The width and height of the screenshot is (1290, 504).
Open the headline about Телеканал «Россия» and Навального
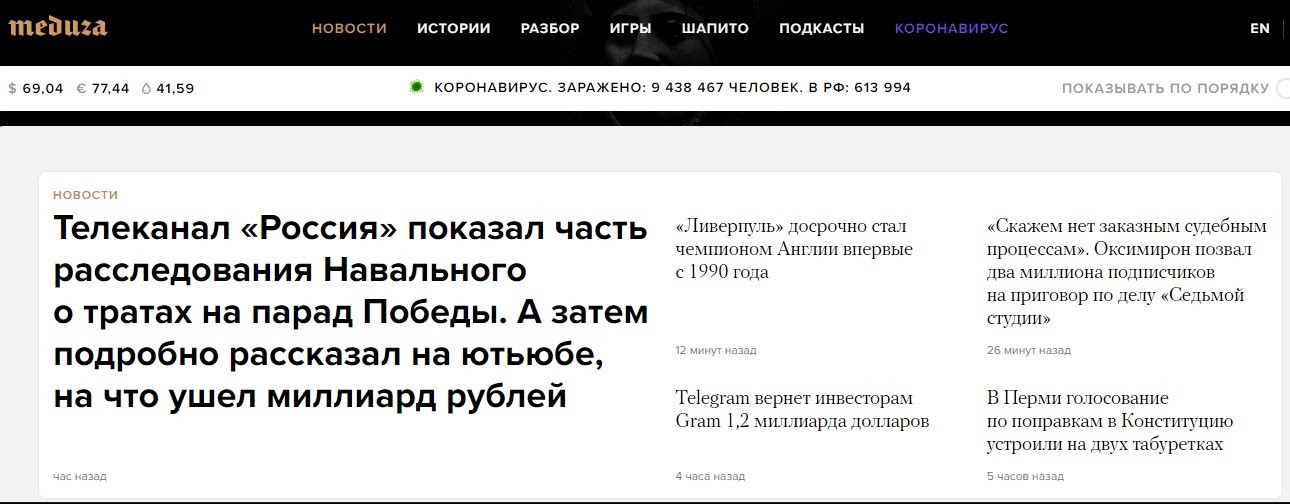tap(351, 313)
